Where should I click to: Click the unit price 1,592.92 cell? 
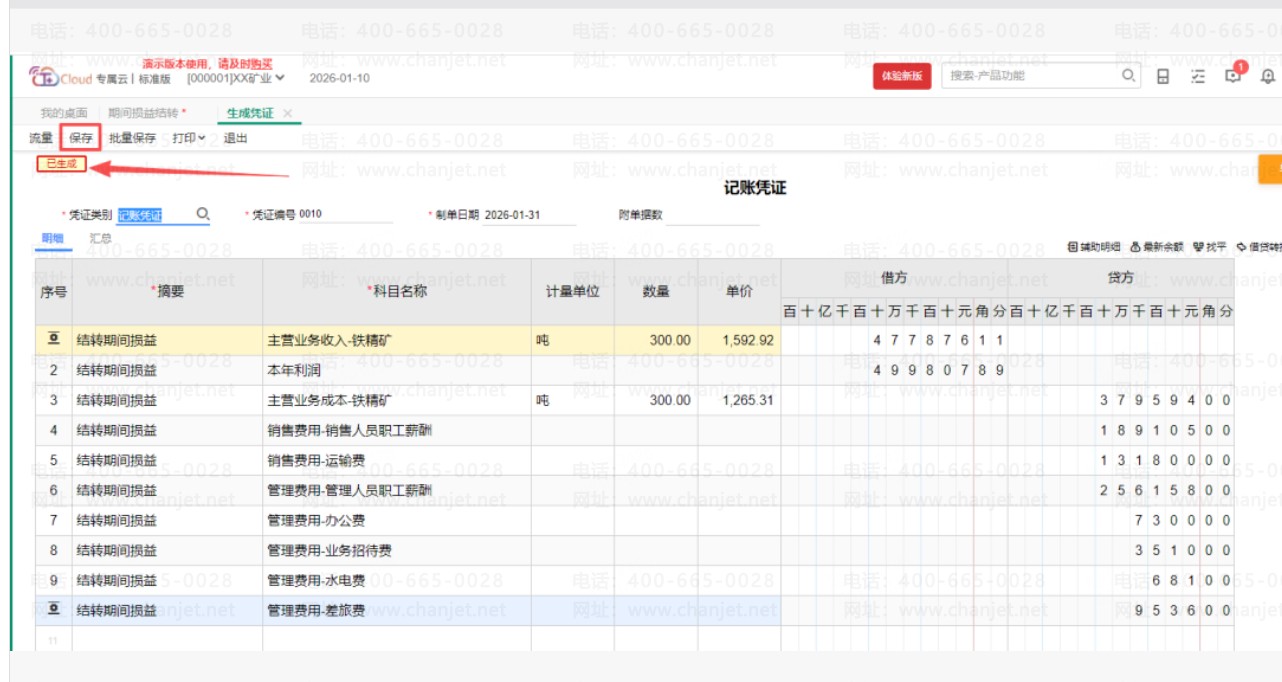[x=740, y=340]
